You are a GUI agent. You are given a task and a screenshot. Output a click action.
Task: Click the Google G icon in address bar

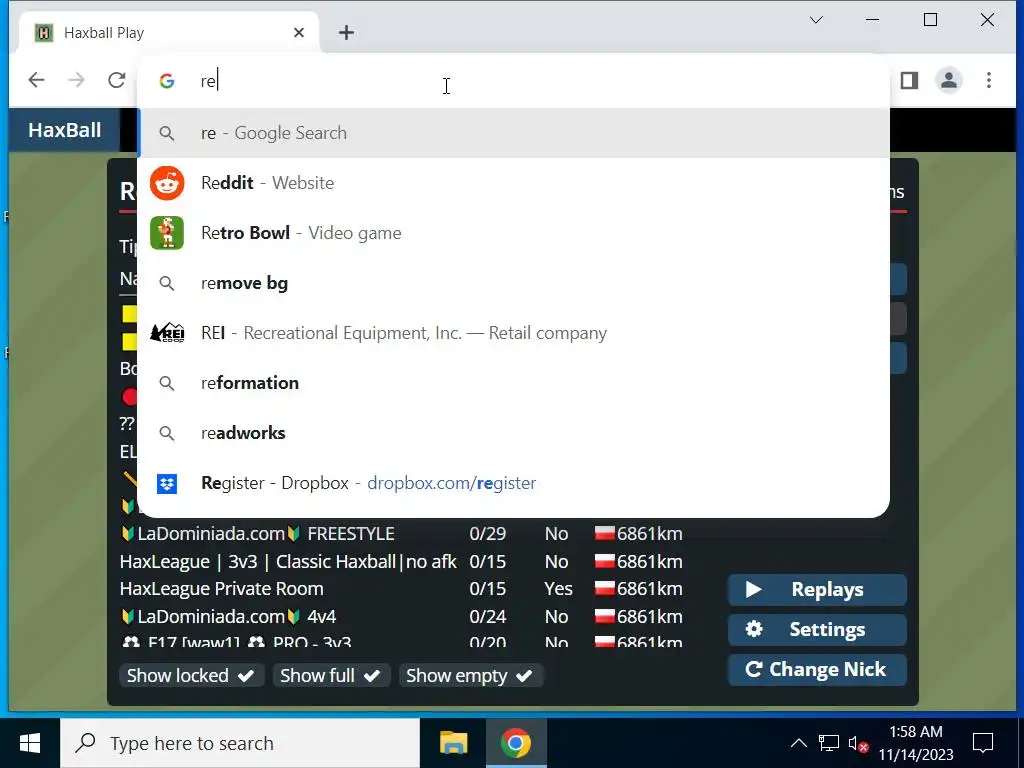click(x=167, y=81)
